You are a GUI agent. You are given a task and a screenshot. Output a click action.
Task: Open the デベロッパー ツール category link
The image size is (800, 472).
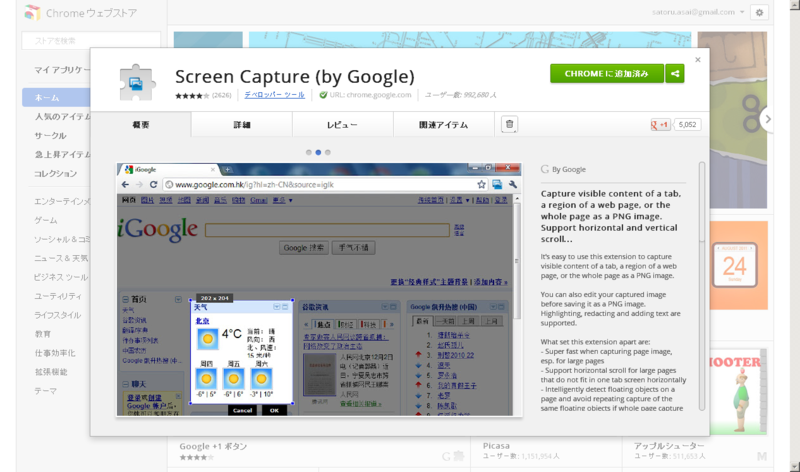274,95
